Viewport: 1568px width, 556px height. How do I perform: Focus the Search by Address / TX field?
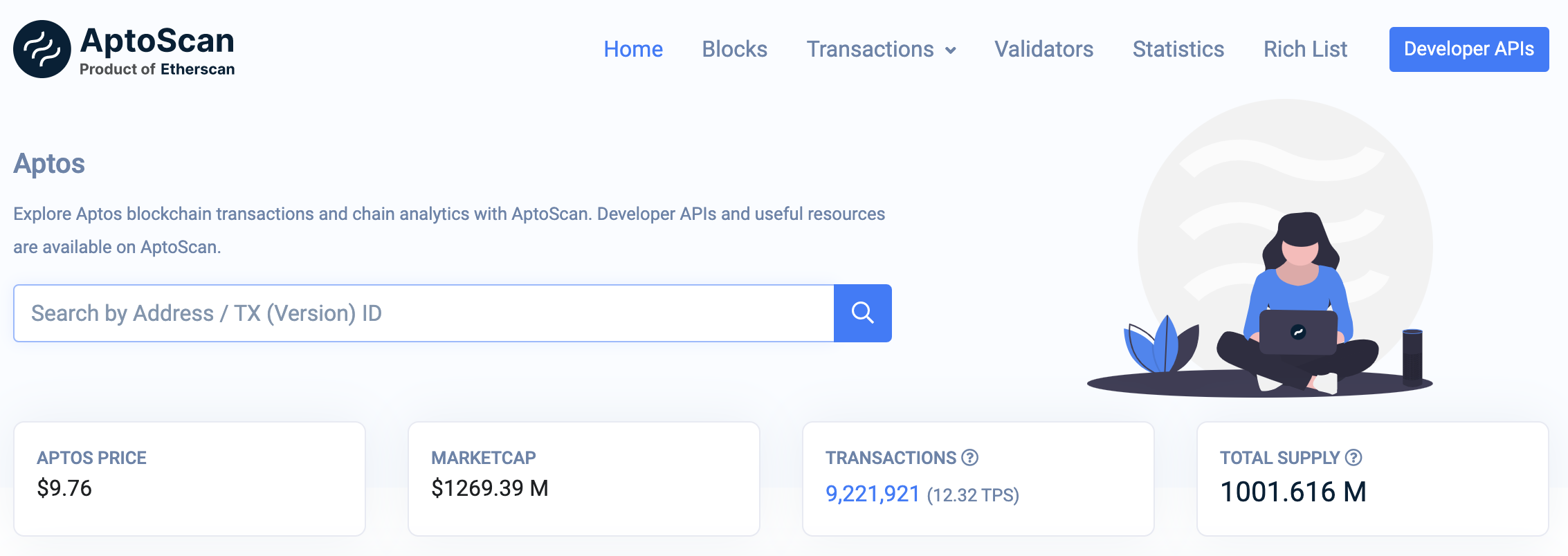423,313
